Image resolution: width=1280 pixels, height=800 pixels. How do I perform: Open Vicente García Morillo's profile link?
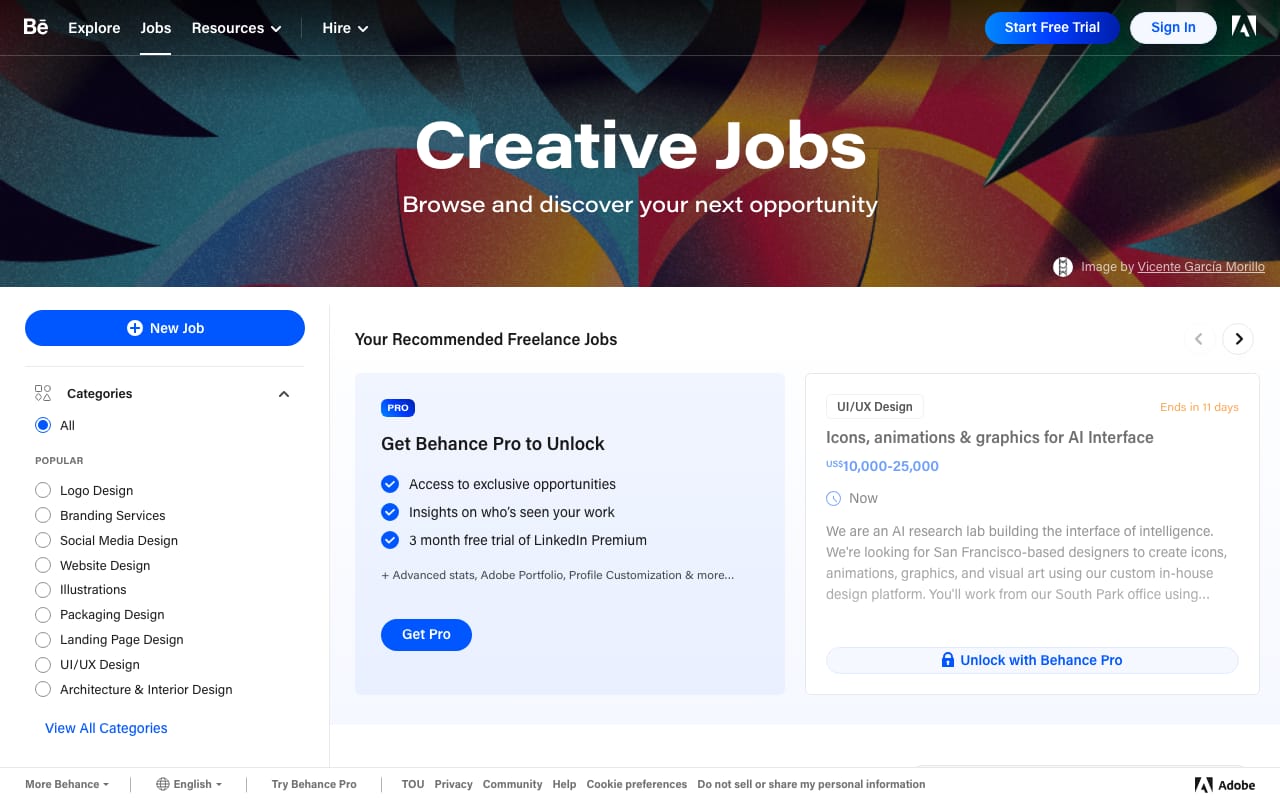(x=1200, y=267)
